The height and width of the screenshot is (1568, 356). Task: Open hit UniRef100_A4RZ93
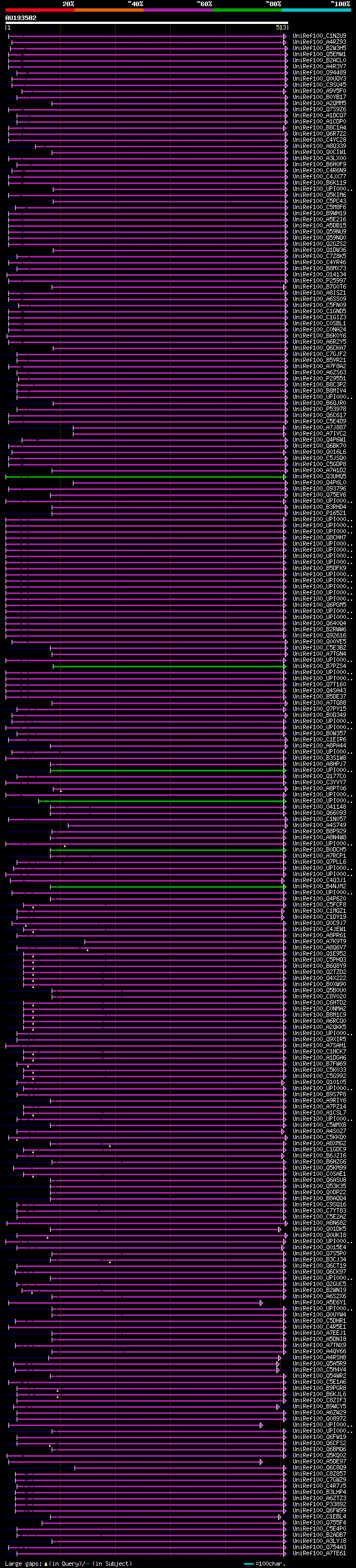click(x=319, y=42)
